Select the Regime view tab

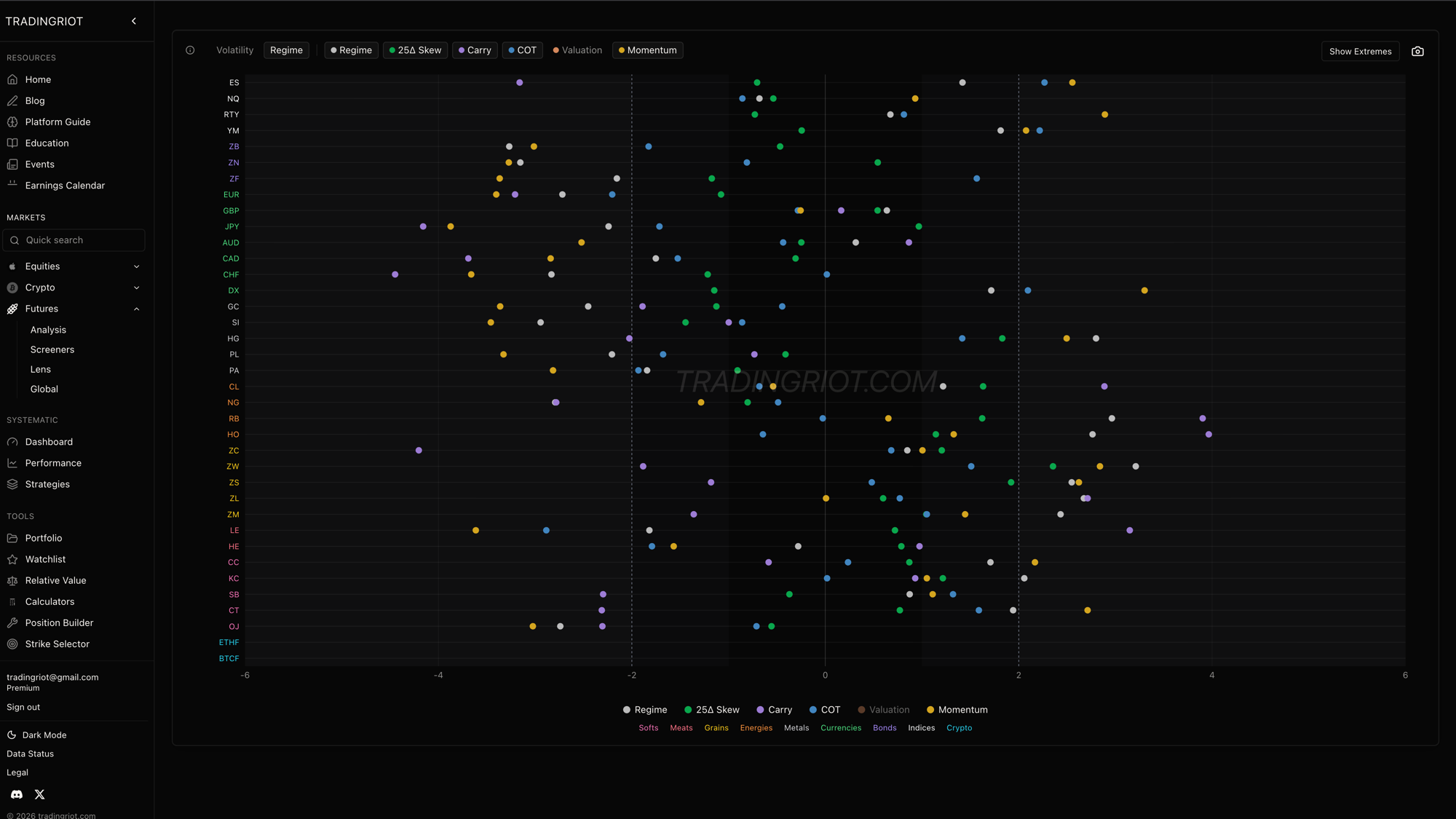pyautogui.click(x=286, y=50)
